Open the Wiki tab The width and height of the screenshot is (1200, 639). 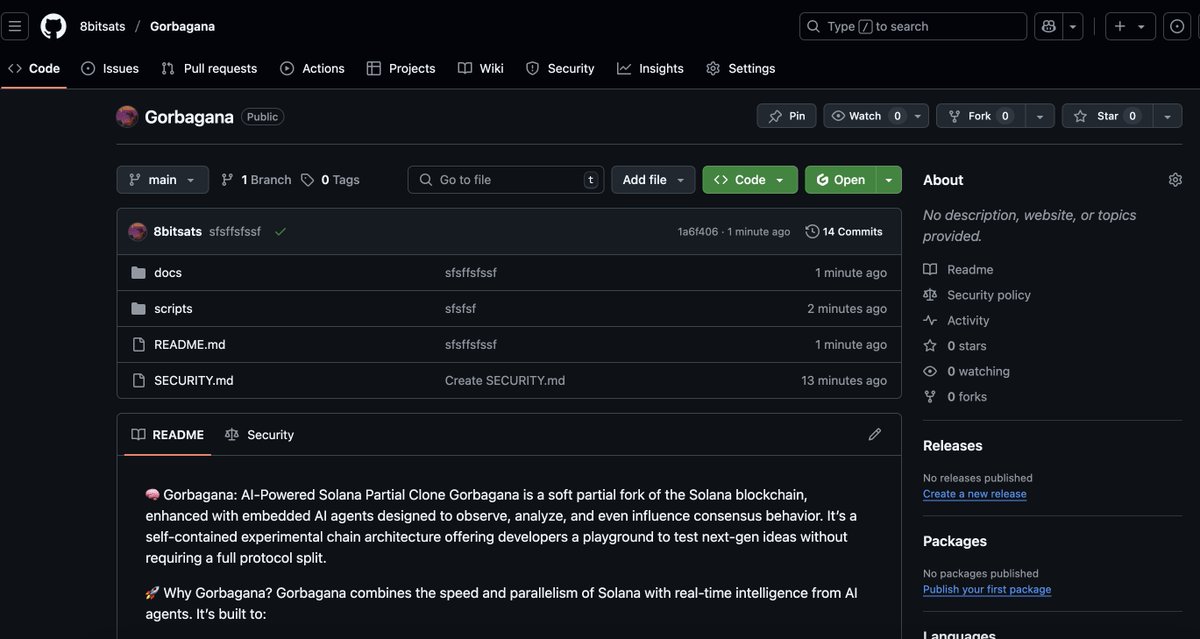(481, 68)
